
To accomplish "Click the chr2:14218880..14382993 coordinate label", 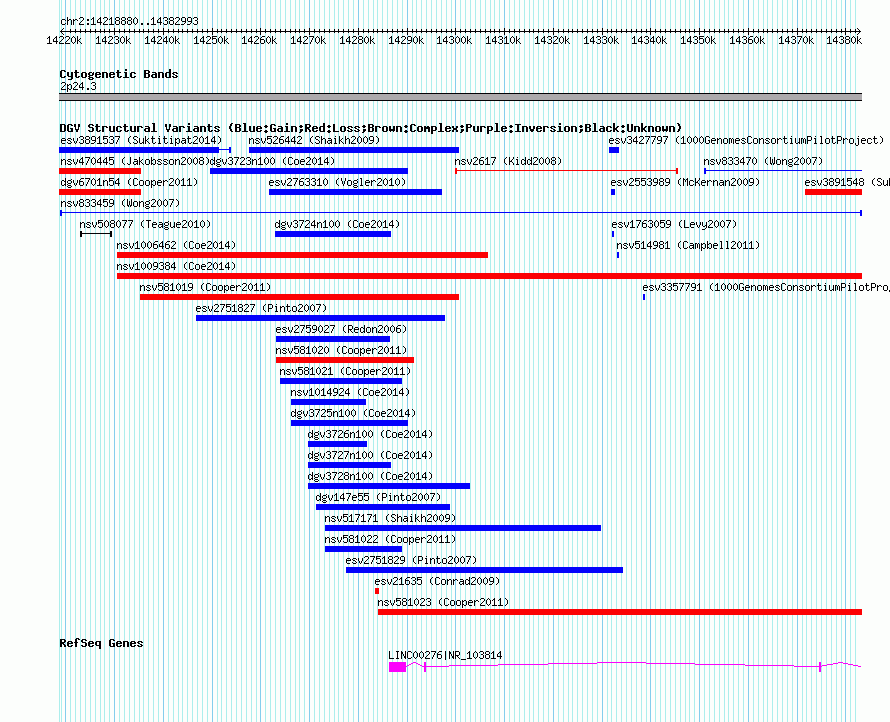I will tap(129, 21).
